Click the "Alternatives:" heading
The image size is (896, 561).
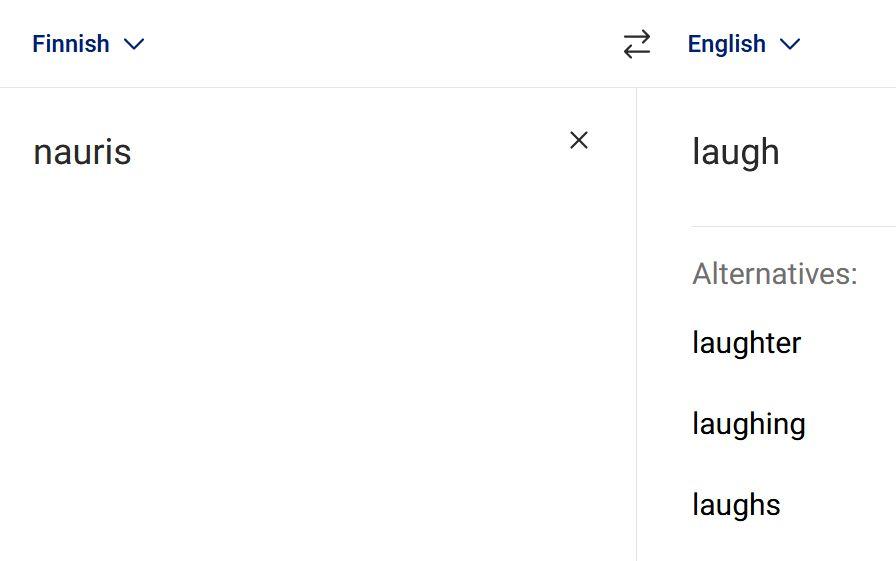[774, 274]
